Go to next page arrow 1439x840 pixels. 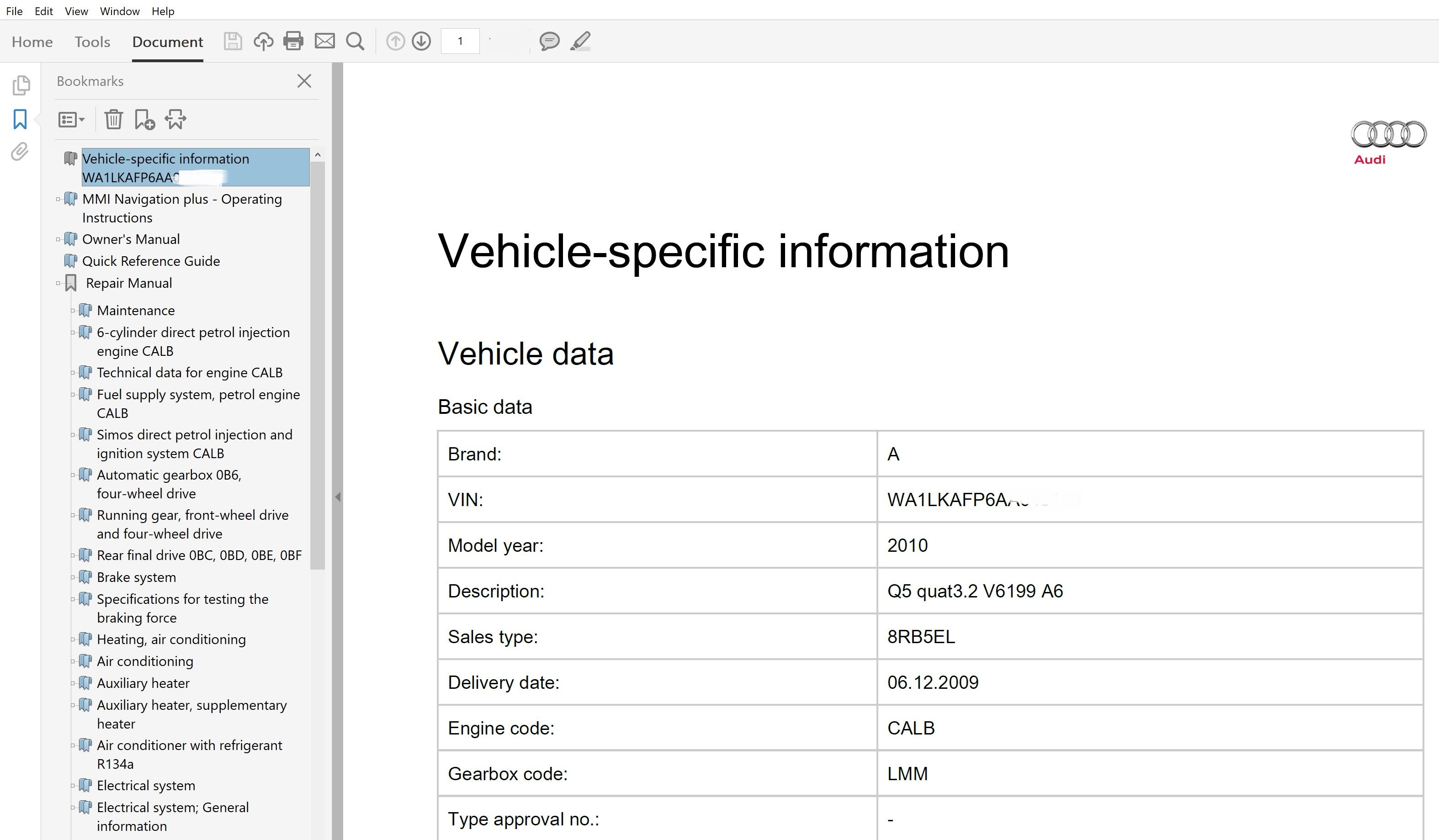click(421, 41)
